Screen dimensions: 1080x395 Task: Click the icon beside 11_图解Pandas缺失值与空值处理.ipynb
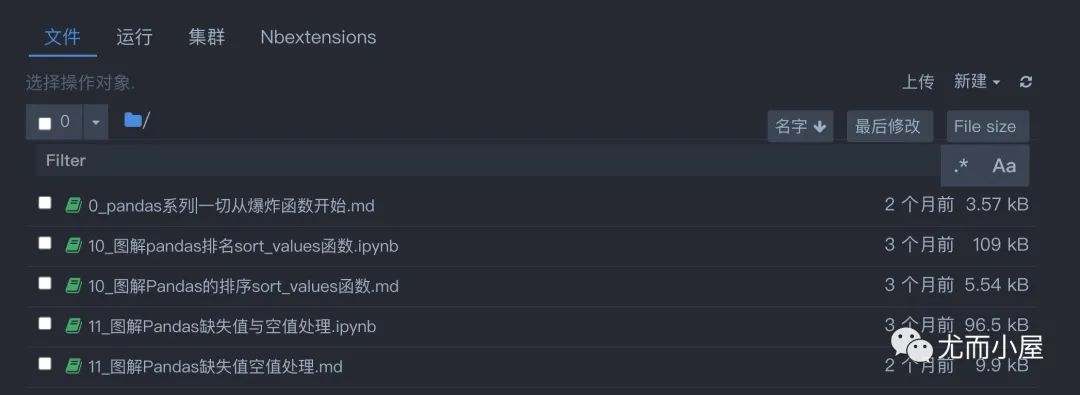73,325
